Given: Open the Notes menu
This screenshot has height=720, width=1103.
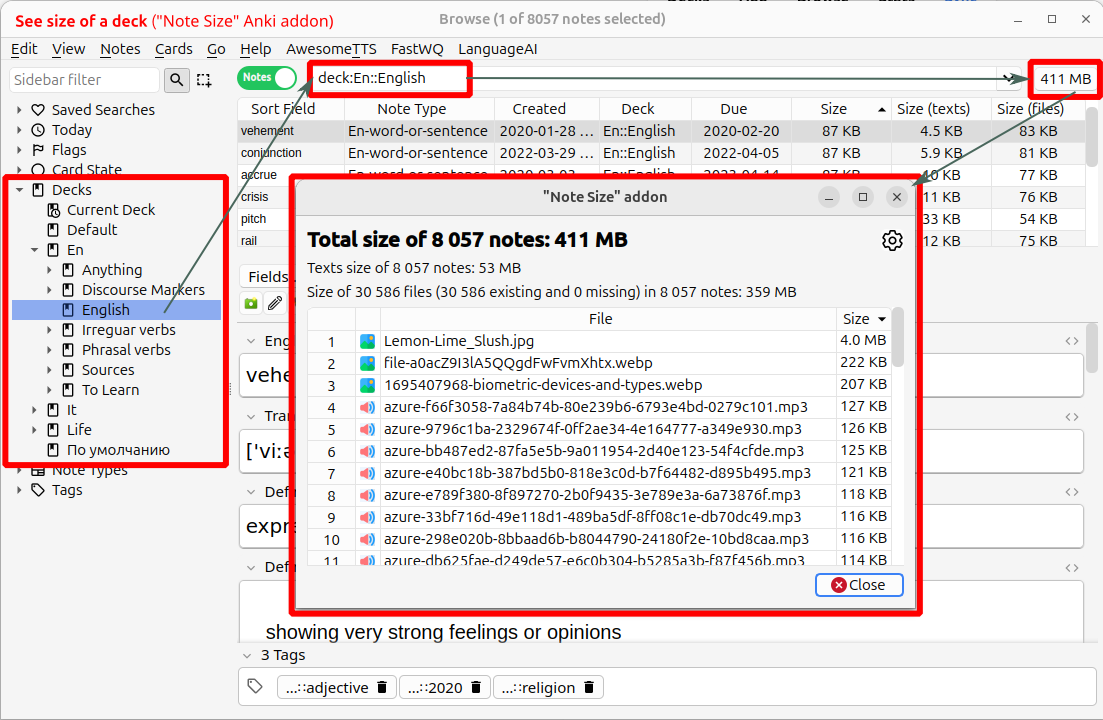Looking at the screenshot, I should (120, 49).
